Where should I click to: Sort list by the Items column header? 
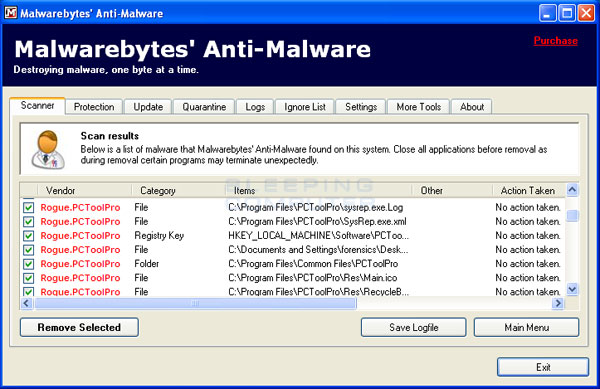318,190
